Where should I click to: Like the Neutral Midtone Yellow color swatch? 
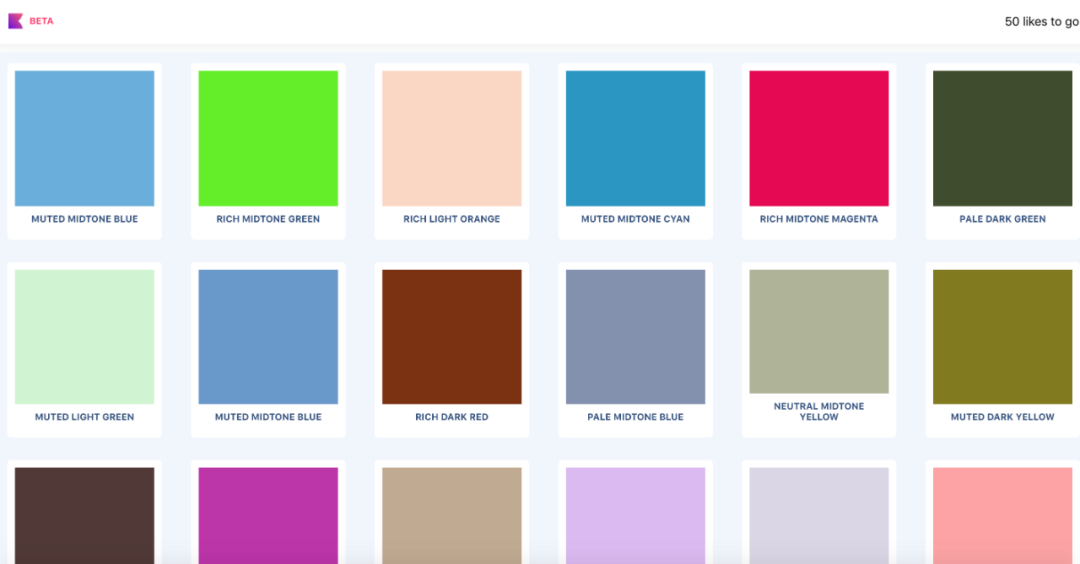pyautogui.click(x=819, y=331)
